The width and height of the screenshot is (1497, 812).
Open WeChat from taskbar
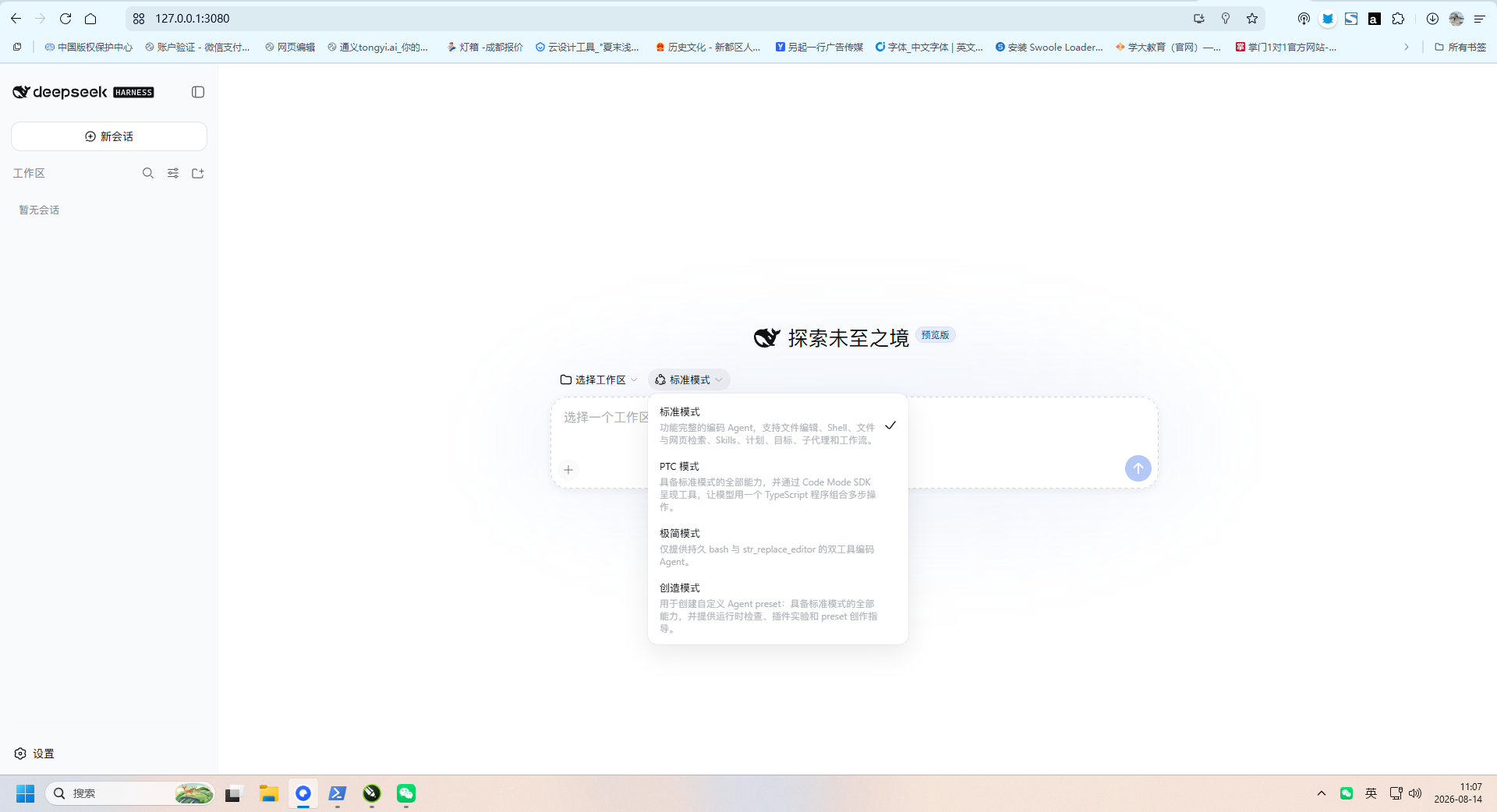[x=406, y=793]
